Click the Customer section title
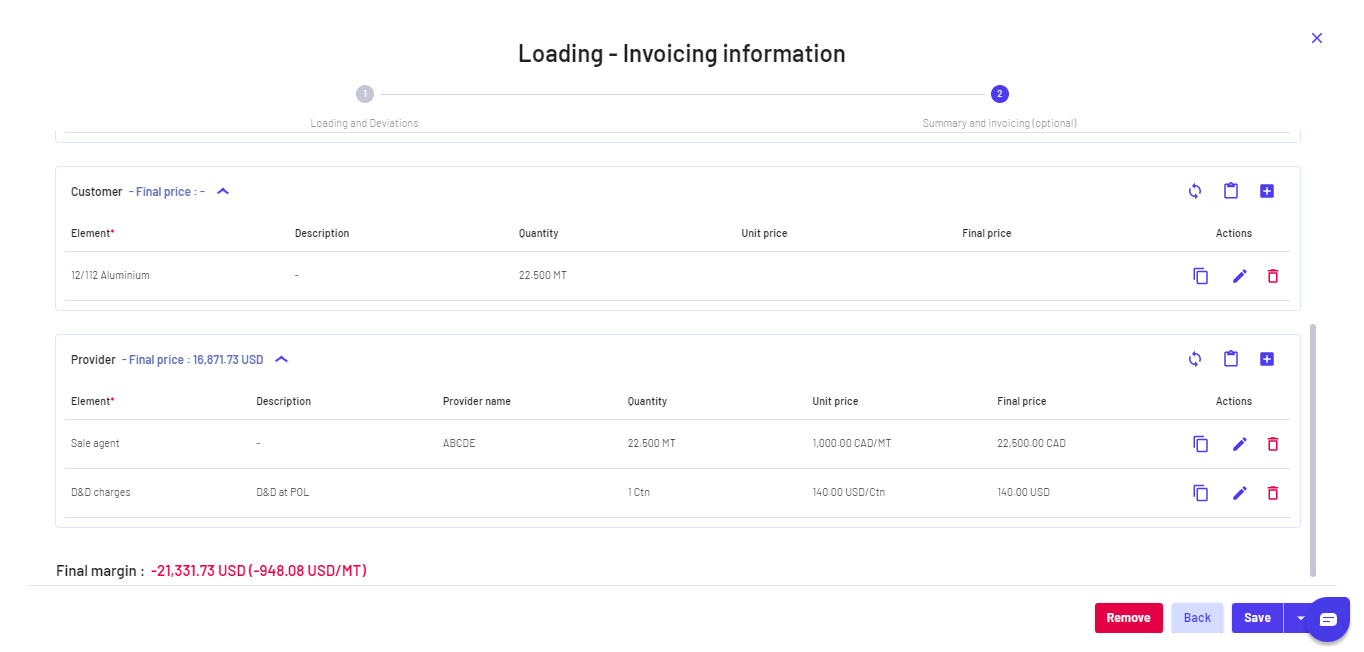Screen dimensions: 1364x652 coord(96,191)
